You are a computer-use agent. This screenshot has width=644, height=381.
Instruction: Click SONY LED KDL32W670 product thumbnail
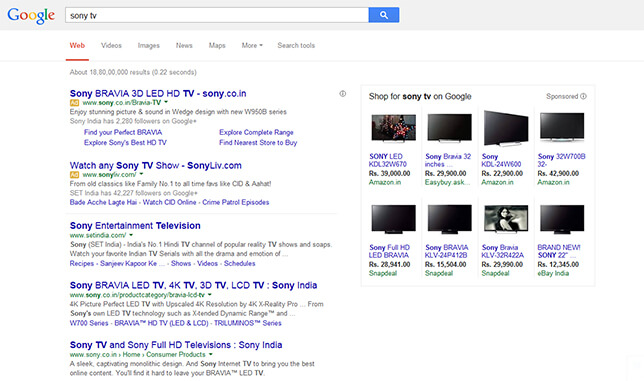(393, 128)
